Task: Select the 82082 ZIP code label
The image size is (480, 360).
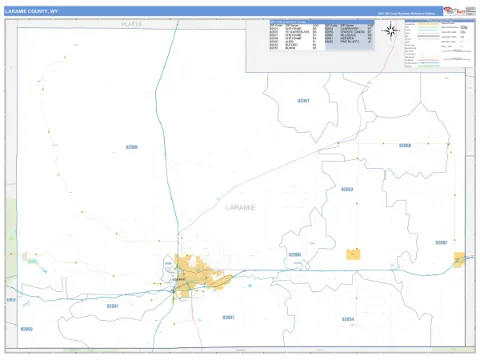Action: pos(441,243)
